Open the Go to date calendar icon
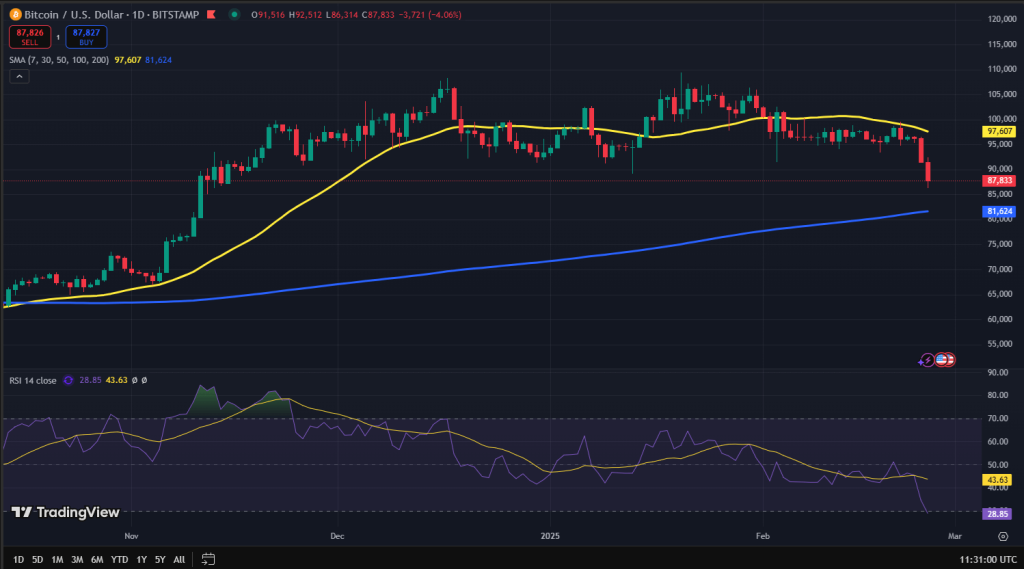1024x569 pixels. click(208, 559)
